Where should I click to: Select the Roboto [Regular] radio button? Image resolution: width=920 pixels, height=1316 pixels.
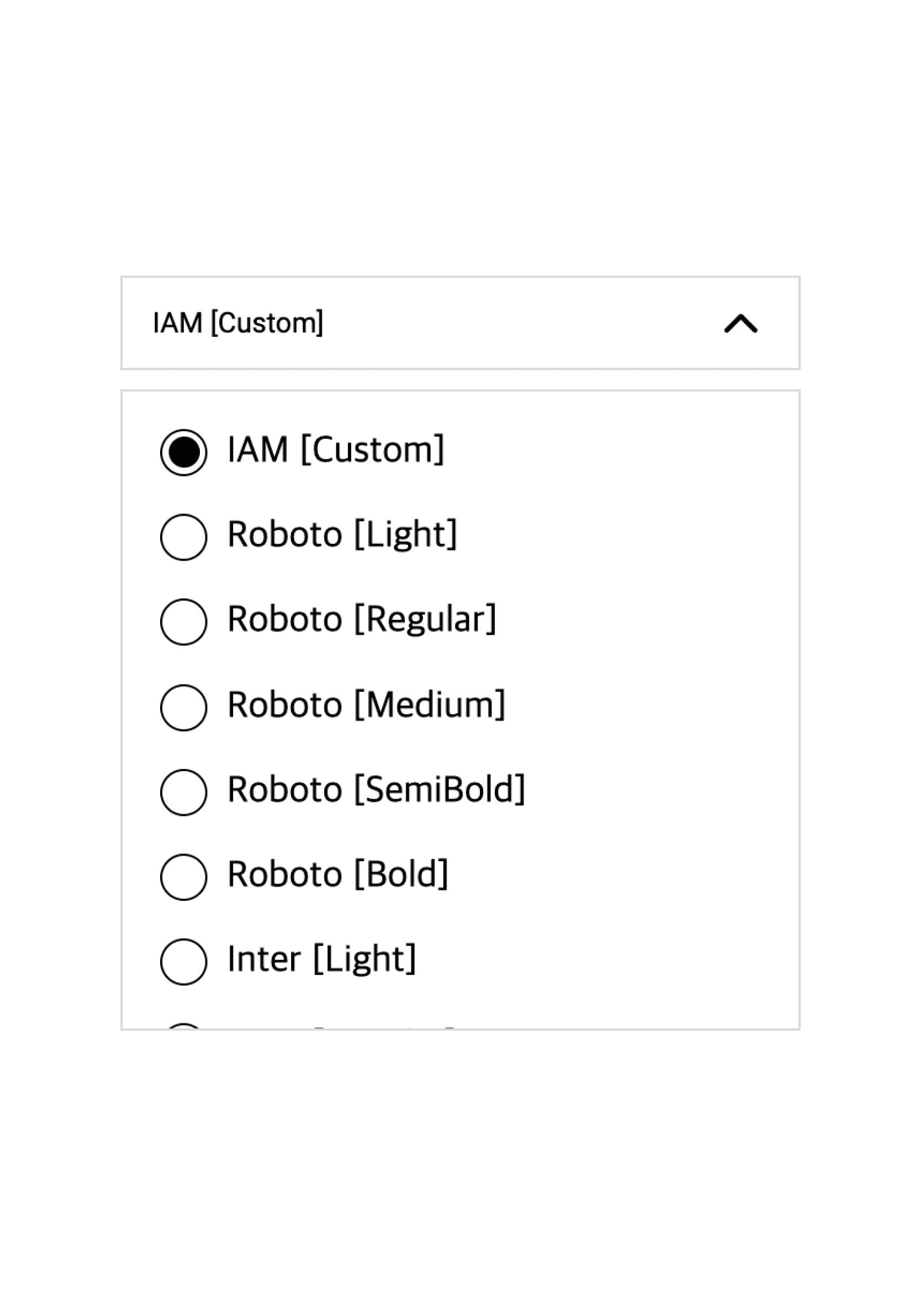pyautogui.click(x=183, y=622)
